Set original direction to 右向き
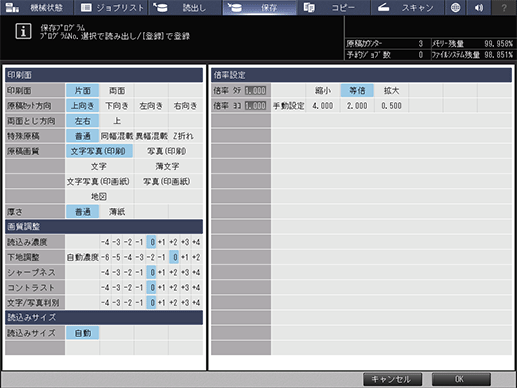The width and height of the screenshot is (517, 388). pyautogui.click(x=186, y=106)
